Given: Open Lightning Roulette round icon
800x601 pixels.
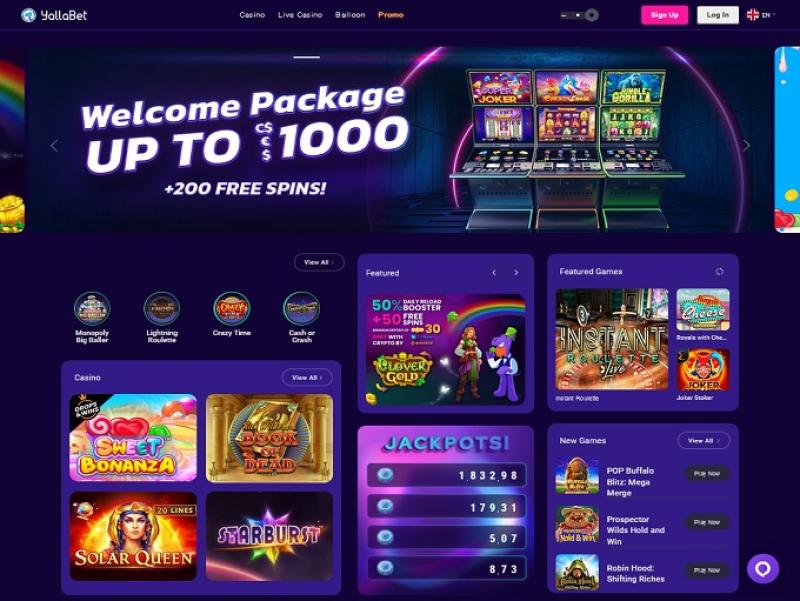Looking at the screenshot, I should [x=162, y=308].
